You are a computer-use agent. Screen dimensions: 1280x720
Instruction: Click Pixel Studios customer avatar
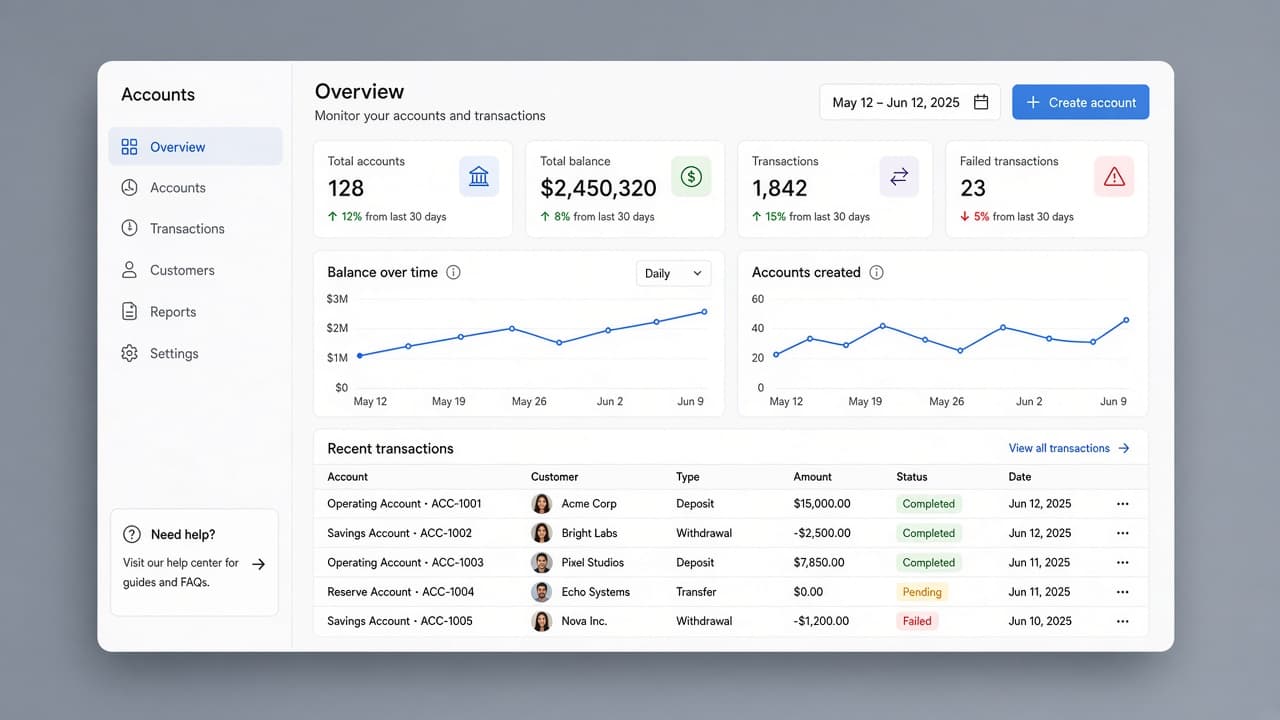pos(541,562)
